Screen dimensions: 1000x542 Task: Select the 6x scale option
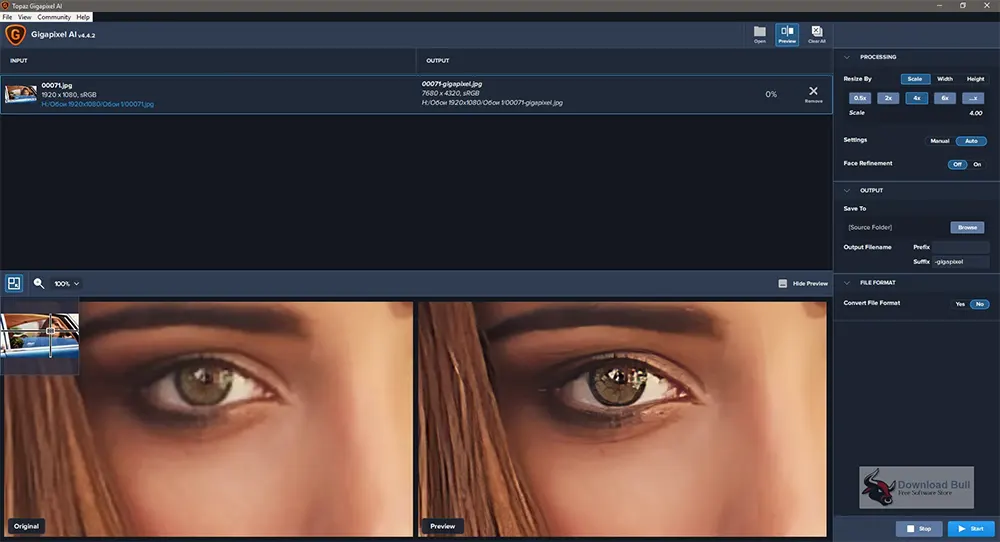pyautogui.click(x=945, y=98)
